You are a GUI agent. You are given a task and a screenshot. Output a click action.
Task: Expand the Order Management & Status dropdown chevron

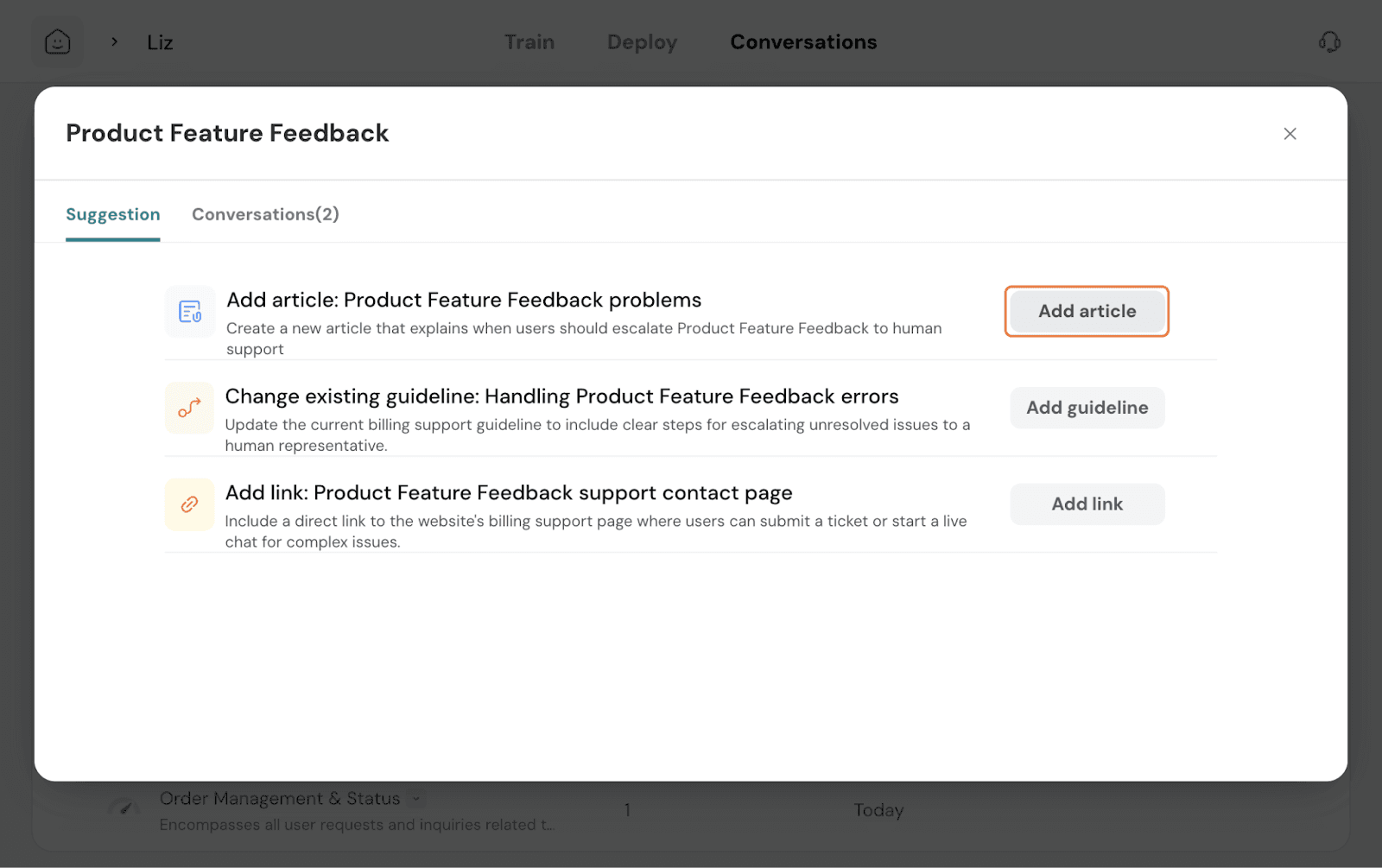point(416,799)
